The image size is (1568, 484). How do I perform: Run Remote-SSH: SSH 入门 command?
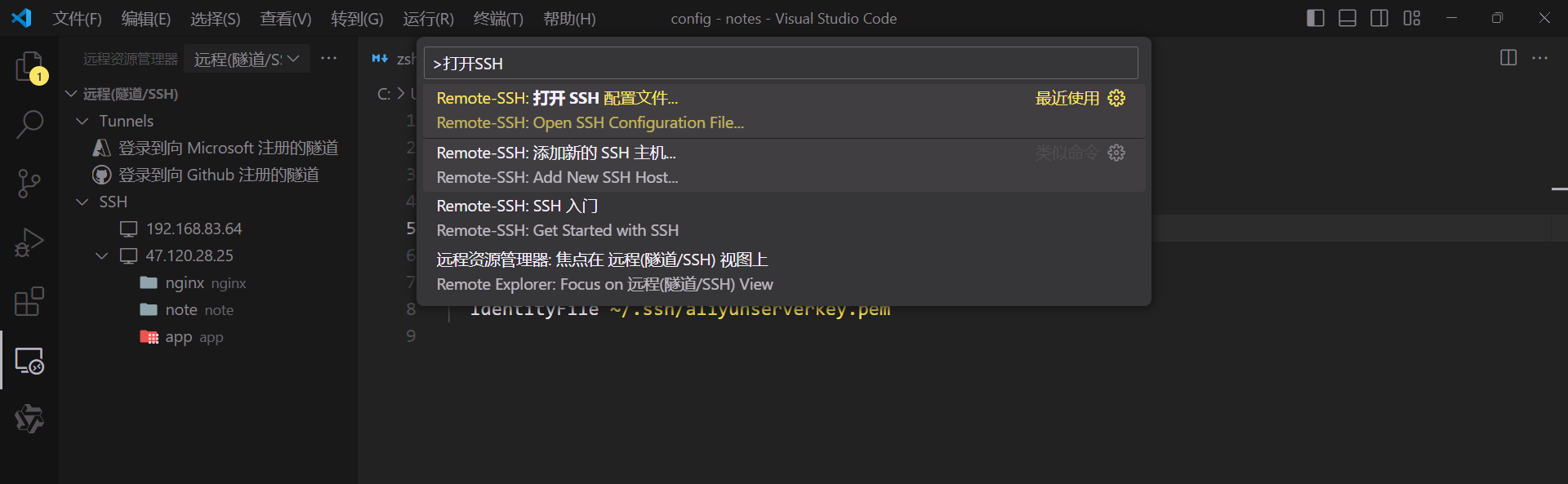click(x=784, y=219)
